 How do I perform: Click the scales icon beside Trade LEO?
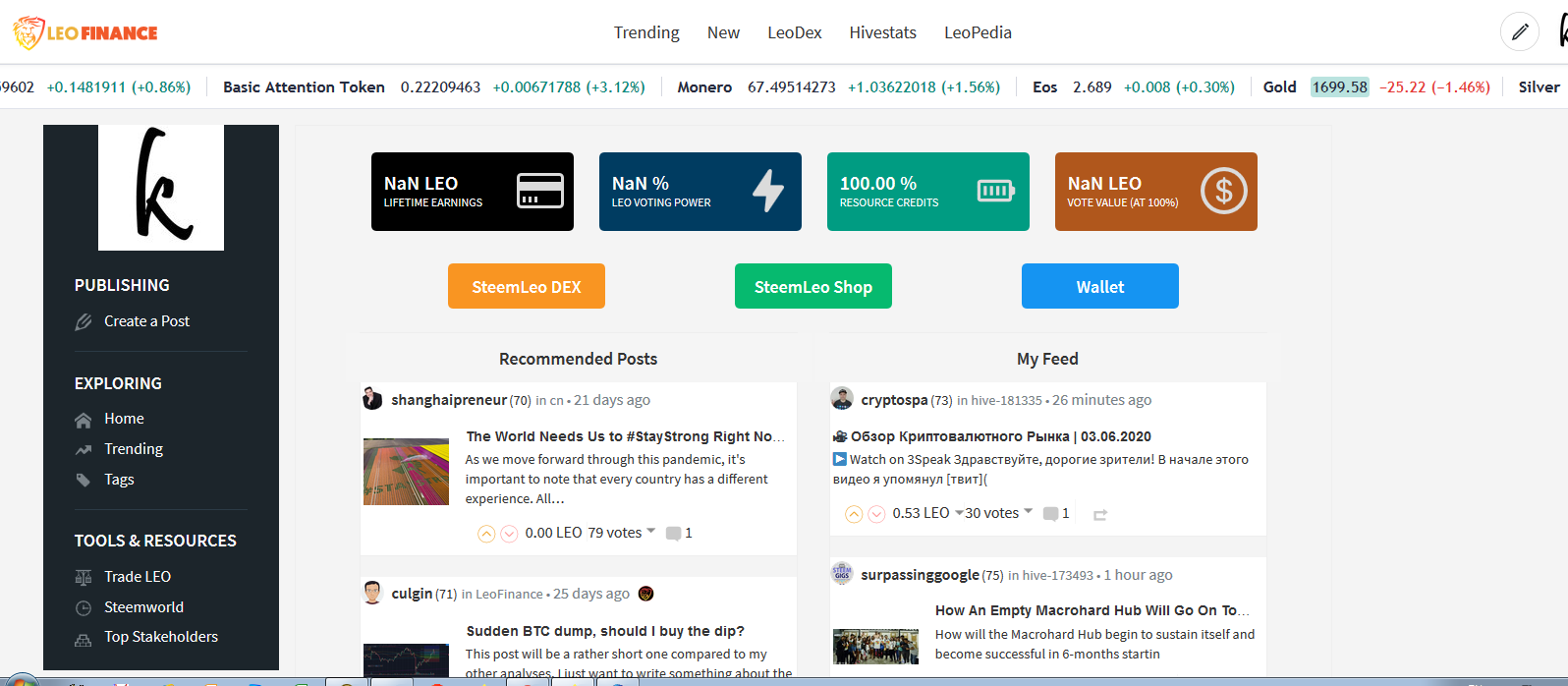tap(84, 577)
